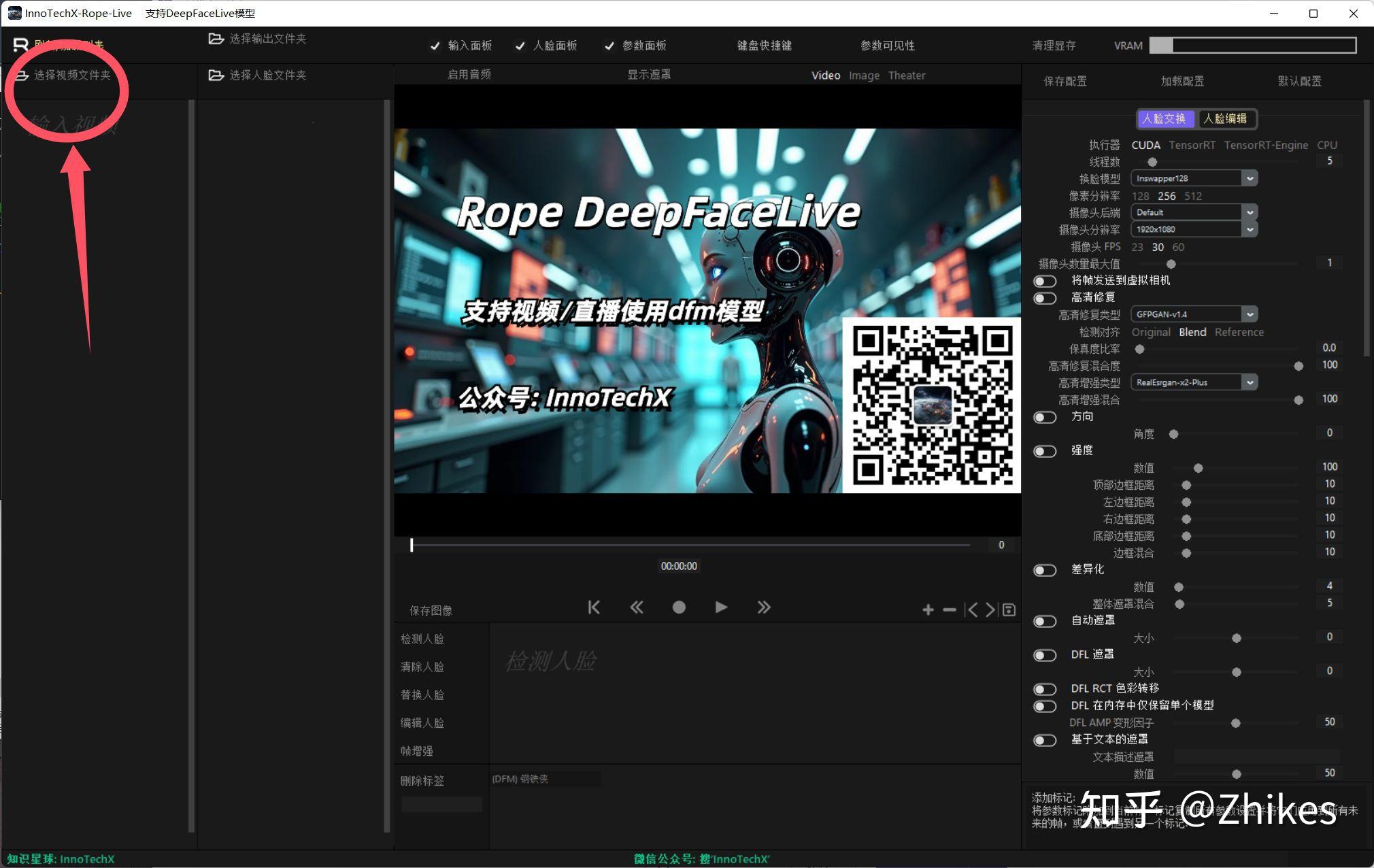Click the fast-forward double-chevron icon
This screenshot has height=868, width=1374.
pos(764,607)
